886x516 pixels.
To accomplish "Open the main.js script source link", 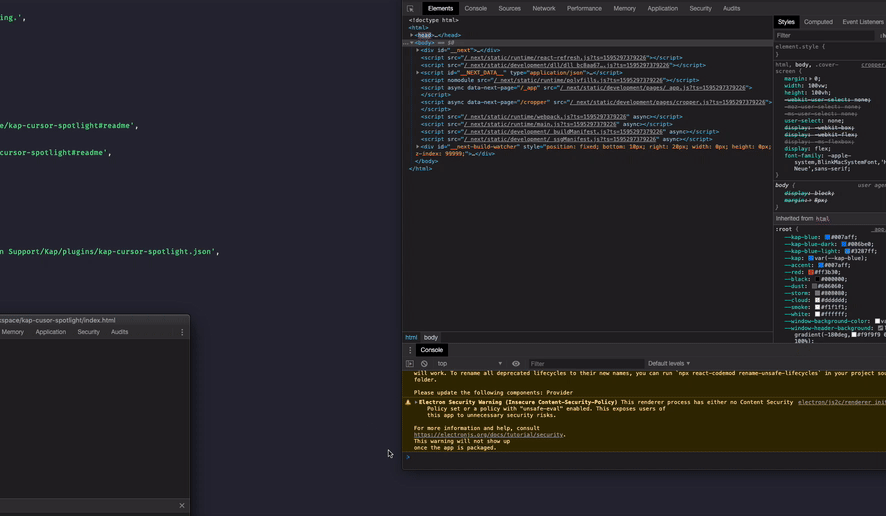I will (541, 124).
